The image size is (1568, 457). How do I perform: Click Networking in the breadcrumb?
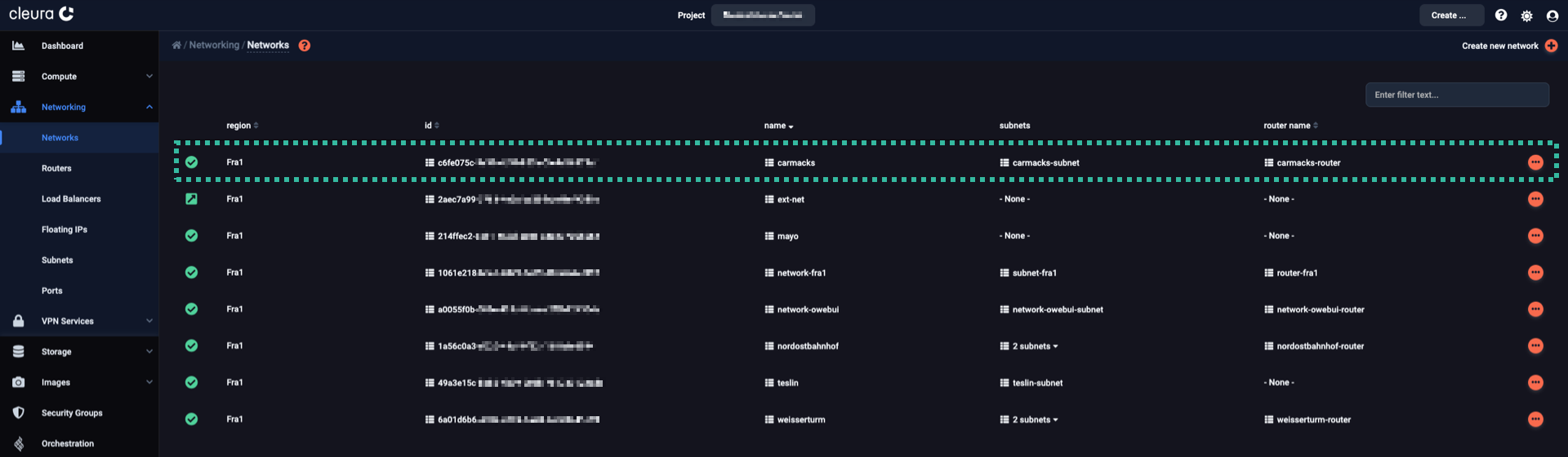point(214,46)
